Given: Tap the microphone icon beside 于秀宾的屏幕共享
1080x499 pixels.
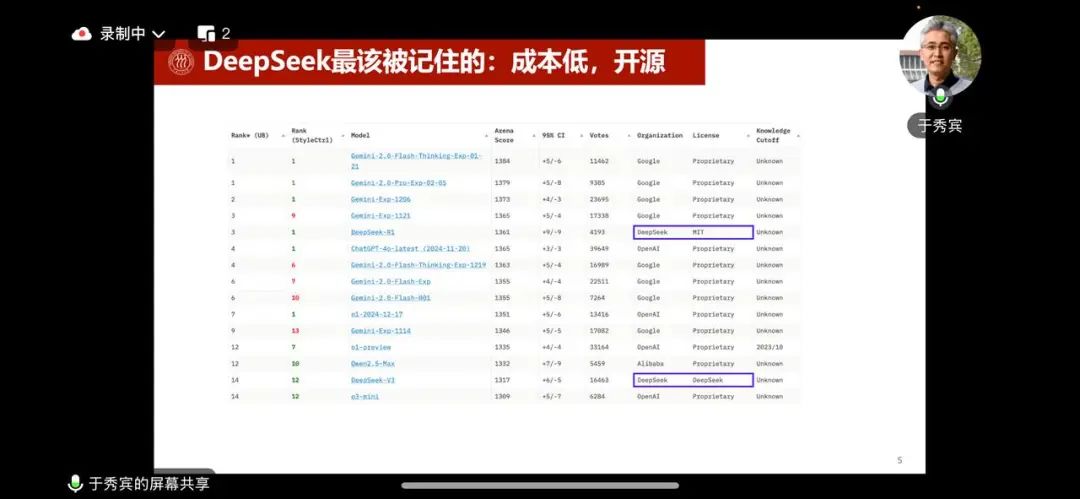Looking at the screenshot, I should click(75, 484).
